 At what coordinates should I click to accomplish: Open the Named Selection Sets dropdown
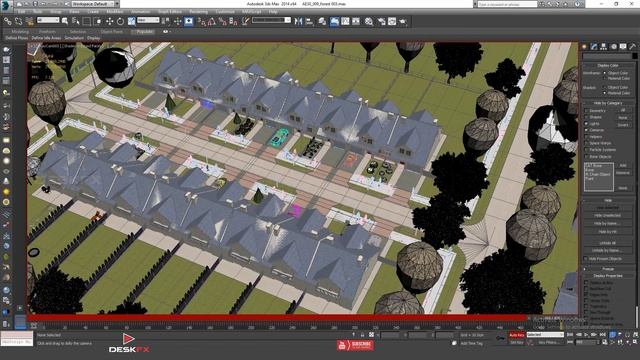point(271,20)
